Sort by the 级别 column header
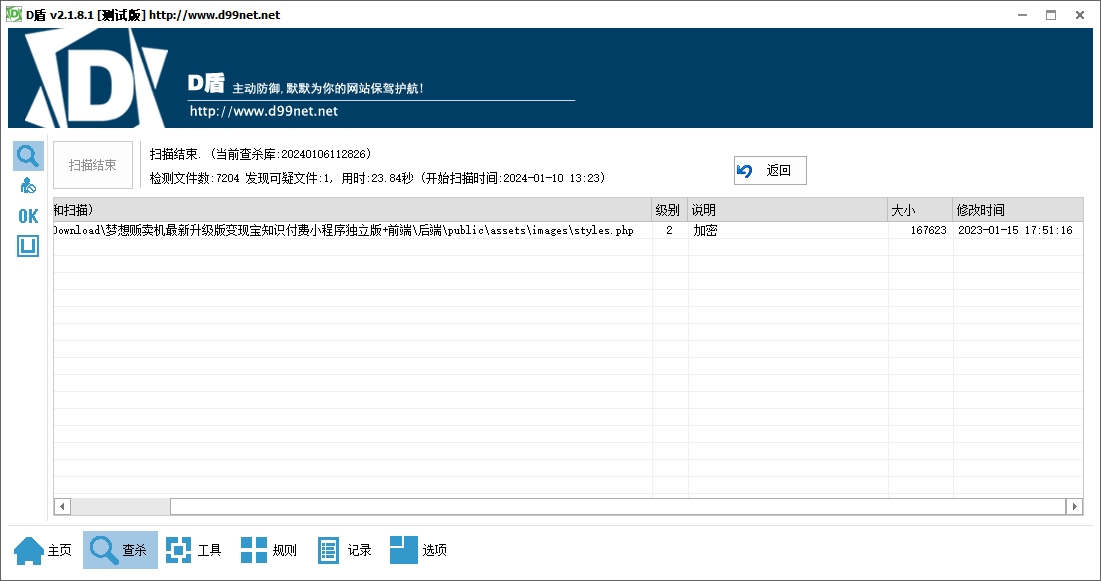1101x581 pixels. point(669,210)
